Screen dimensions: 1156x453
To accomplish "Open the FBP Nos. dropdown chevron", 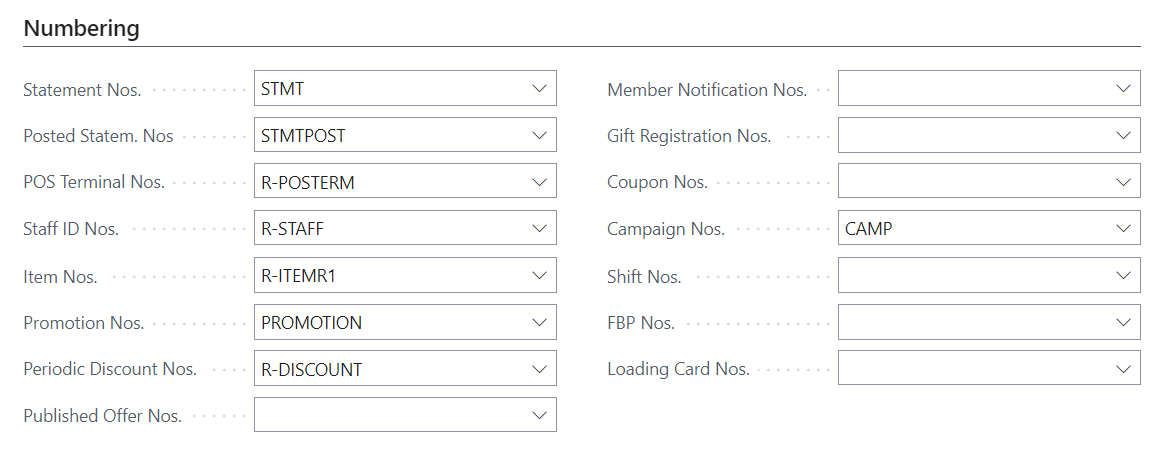I will (1123, 322).
